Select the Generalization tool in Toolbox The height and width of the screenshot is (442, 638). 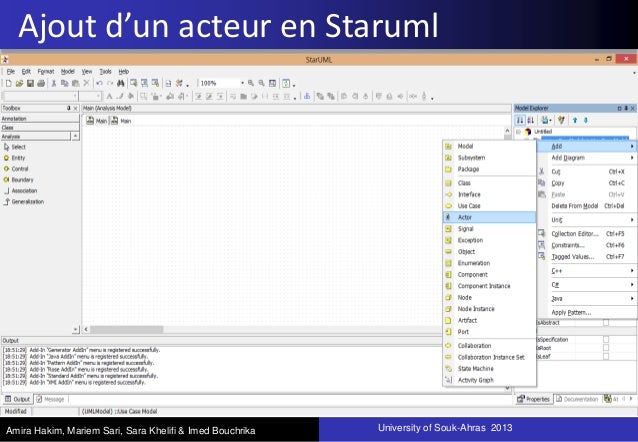pyautogui.click(x=24, y=202)
